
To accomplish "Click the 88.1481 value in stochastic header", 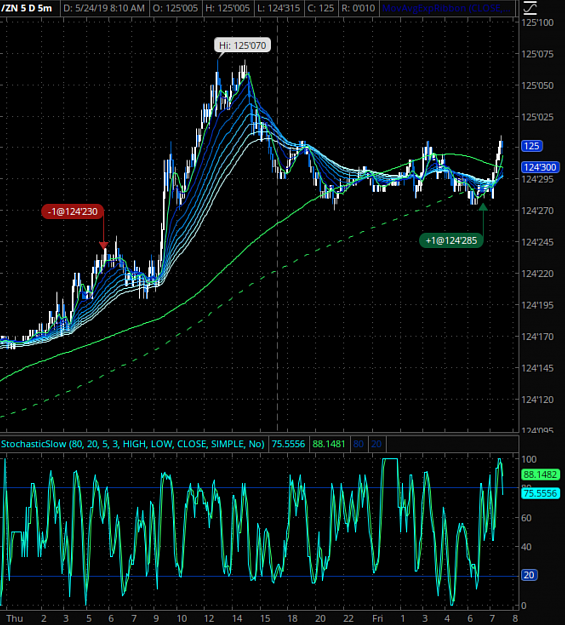I will (x=329, y=444).
